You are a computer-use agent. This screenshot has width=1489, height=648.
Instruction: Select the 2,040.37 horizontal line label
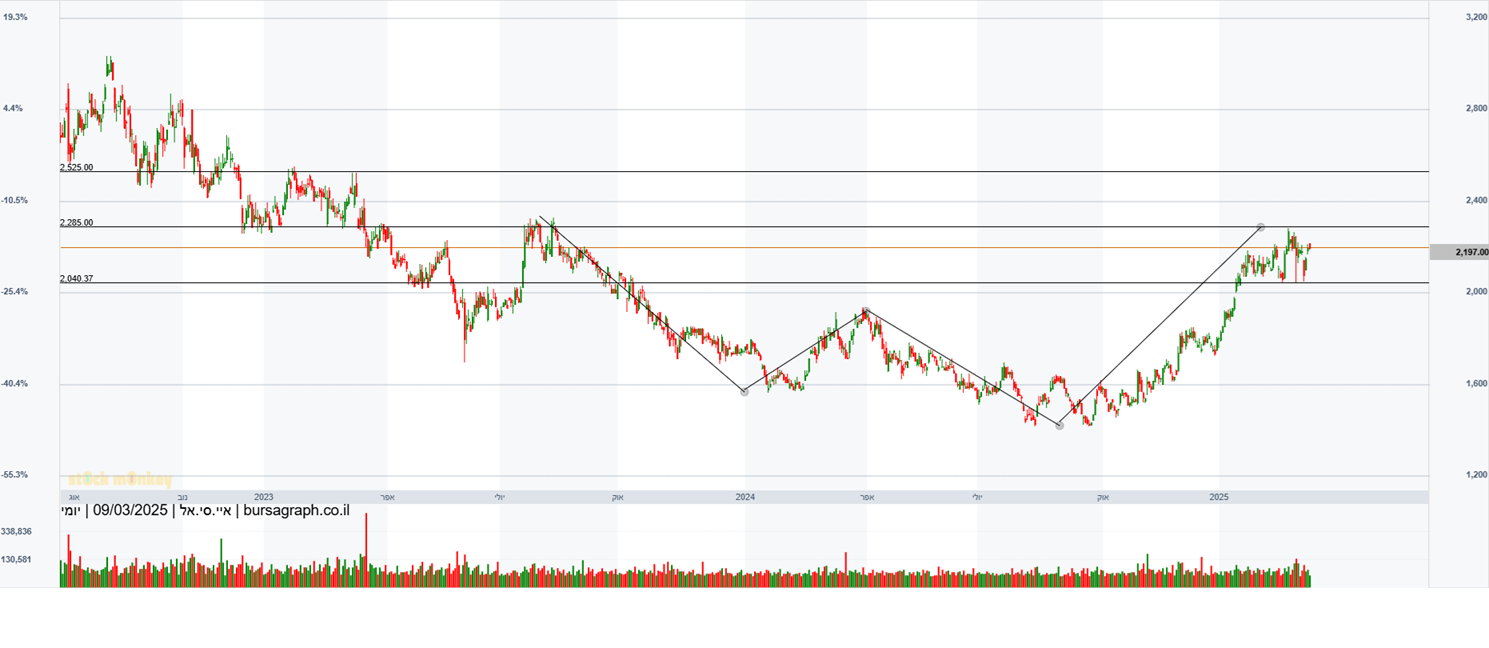pos(77,278)
